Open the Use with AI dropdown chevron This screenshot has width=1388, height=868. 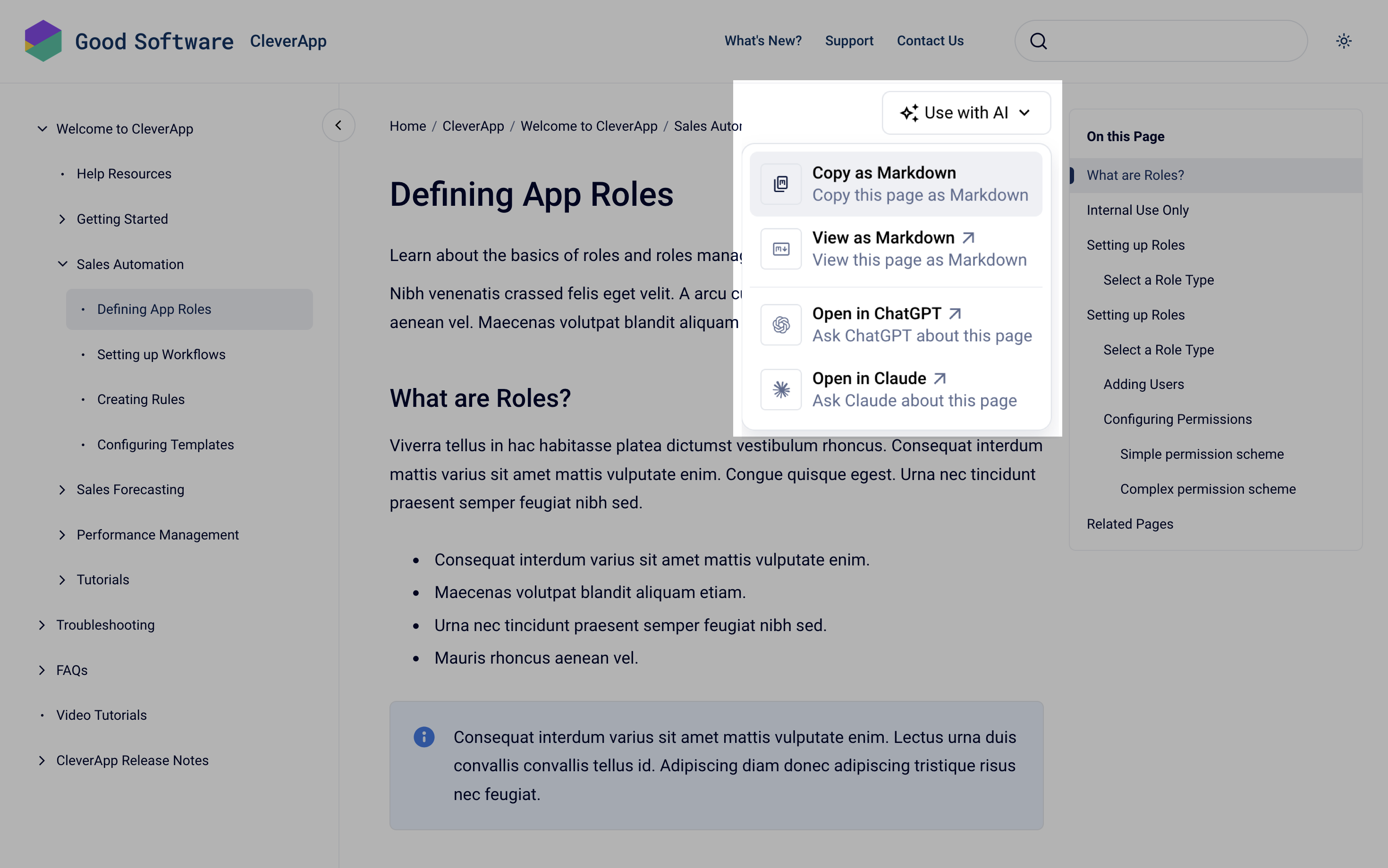[x=1024, y=113]
